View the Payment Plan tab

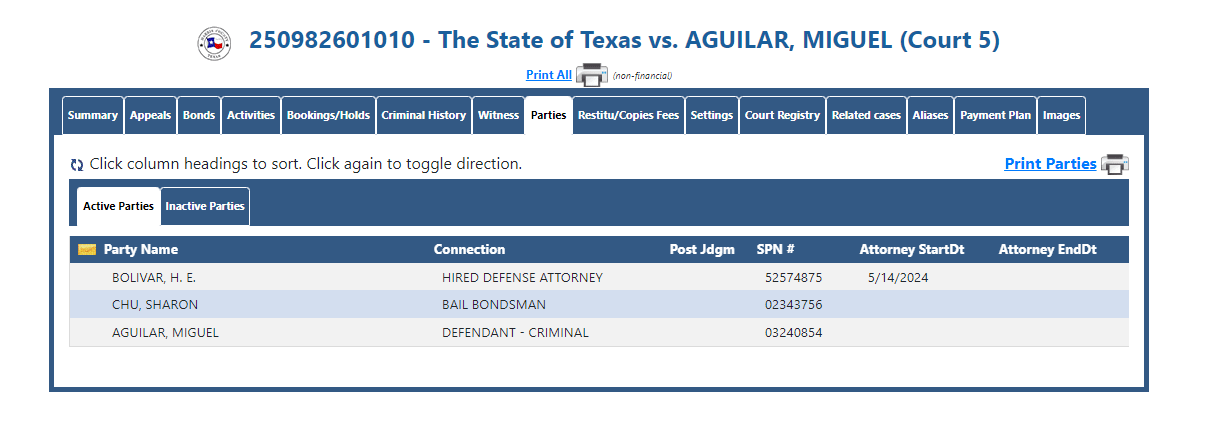pos(995,115)
